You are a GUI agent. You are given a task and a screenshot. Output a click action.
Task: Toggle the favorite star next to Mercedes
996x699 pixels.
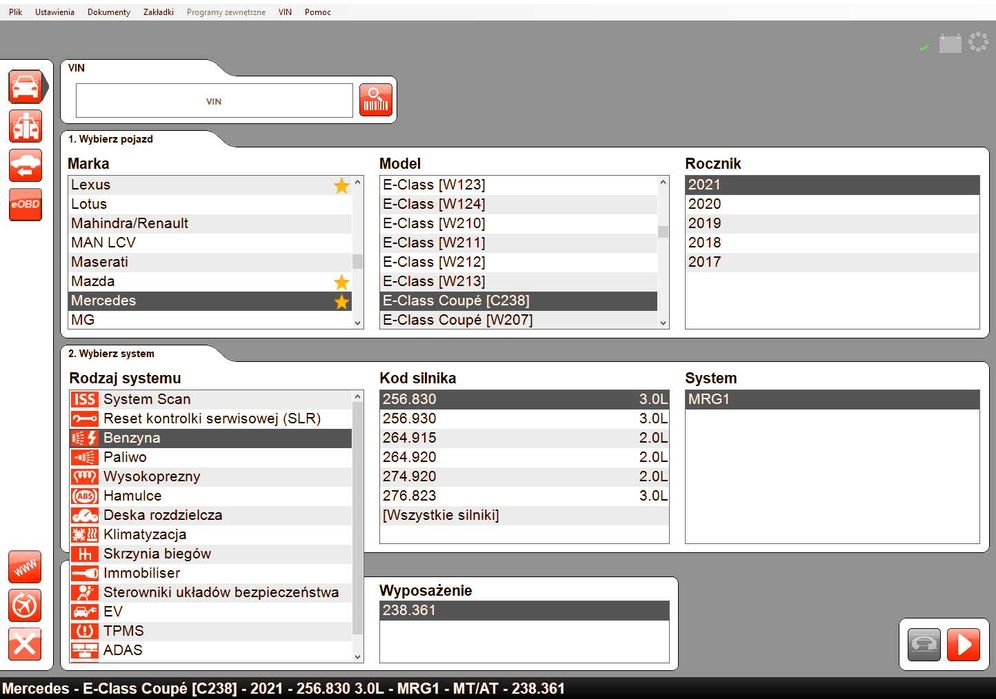(x=342, y=301)
